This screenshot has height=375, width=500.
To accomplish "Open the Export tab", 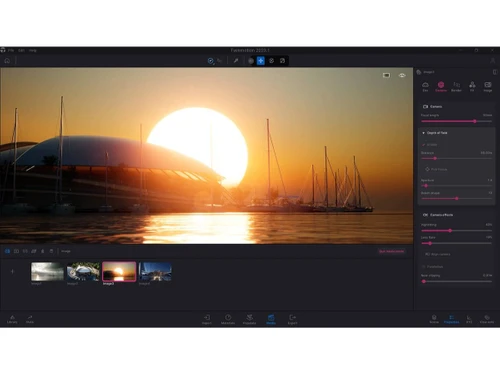I will pos(292,319).
